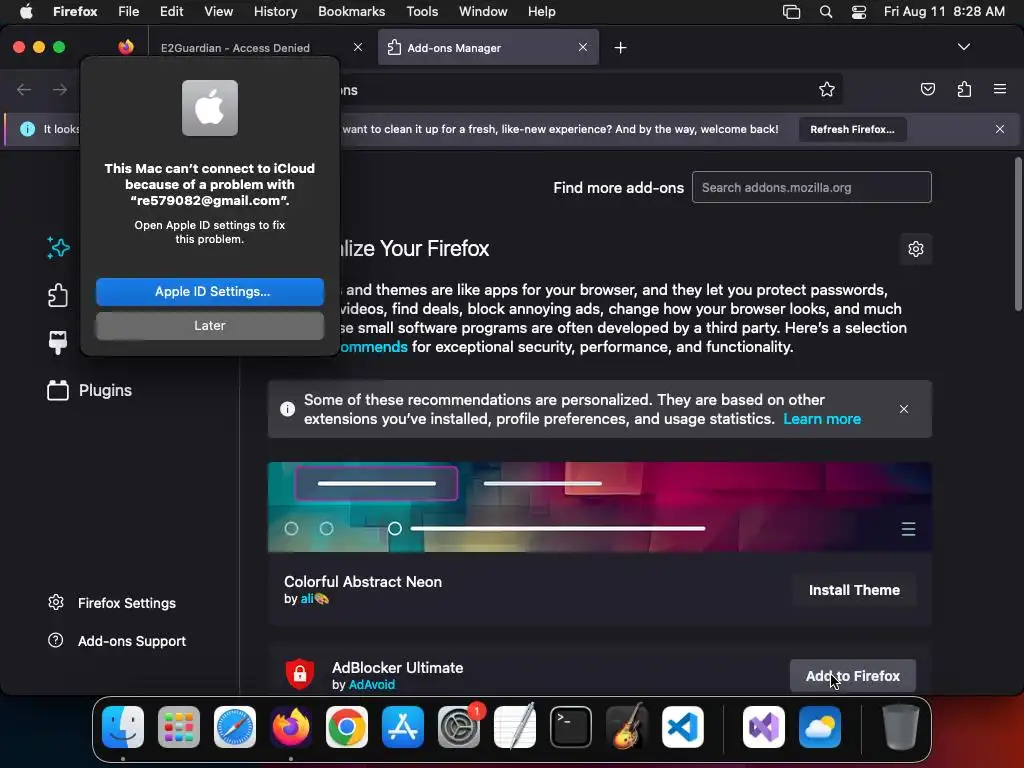
Task: Open the Extensions toolbar puzzle icon
Action: (x=964, y=89)
